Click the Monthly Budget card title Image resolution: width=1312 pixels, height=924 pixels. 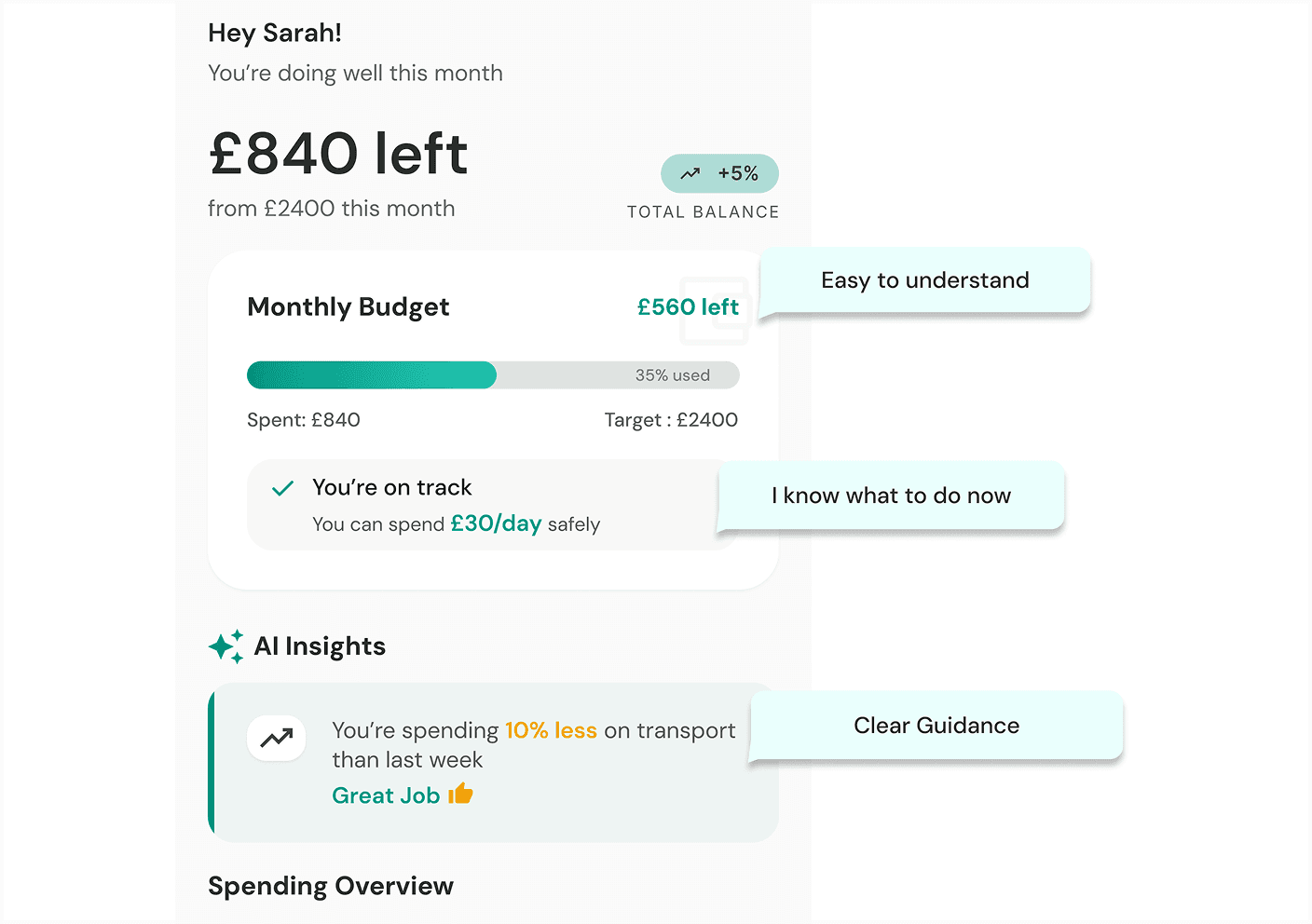(348, 307)
